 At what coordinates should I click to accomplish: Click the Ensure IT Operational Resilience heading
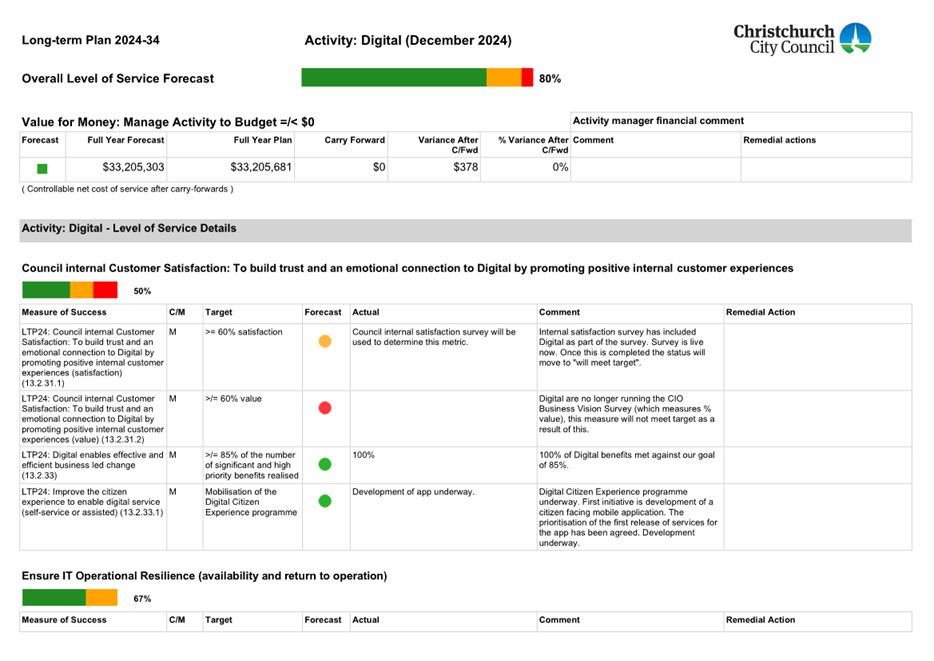[x=204, y=576]
